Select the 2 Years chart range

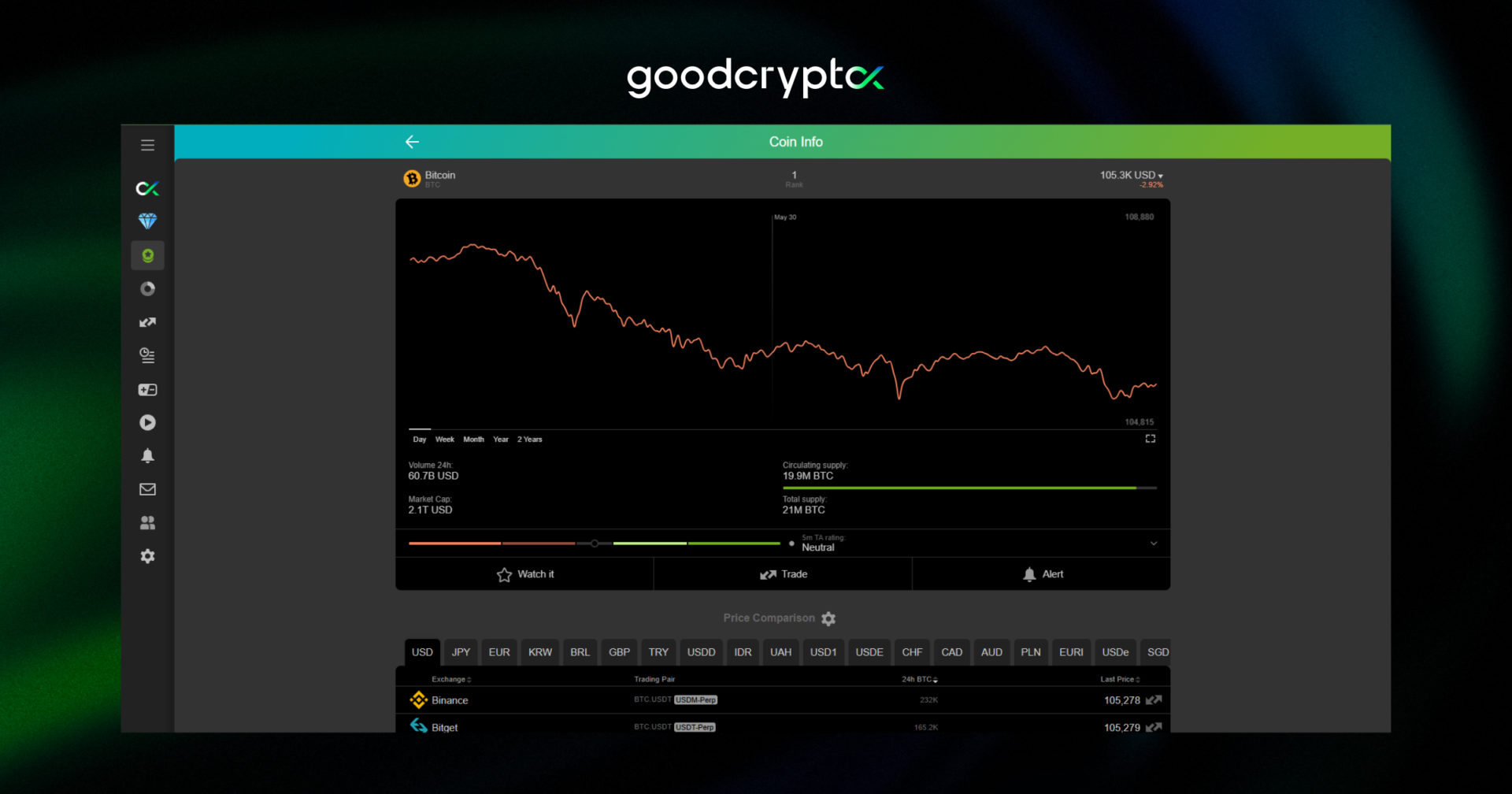point(529,440)
